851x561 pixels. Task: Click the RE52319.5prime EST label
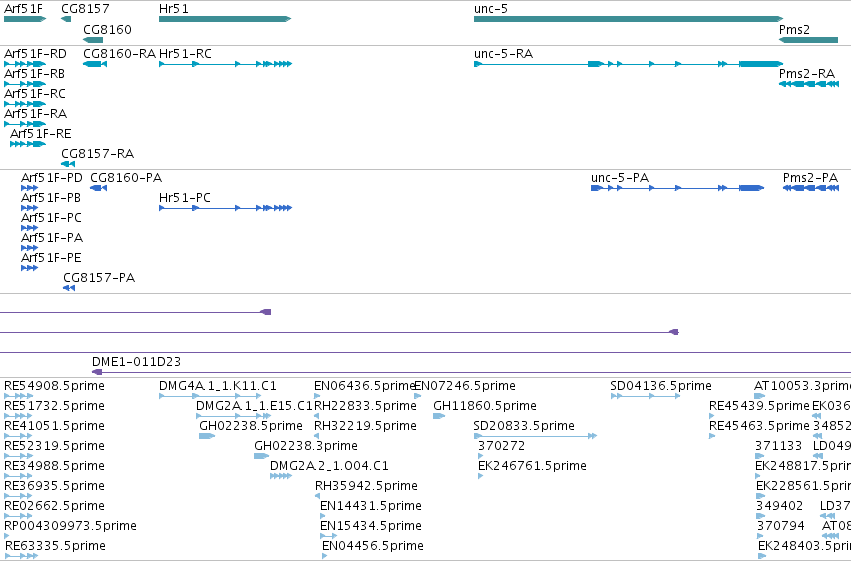coord(54,446)
